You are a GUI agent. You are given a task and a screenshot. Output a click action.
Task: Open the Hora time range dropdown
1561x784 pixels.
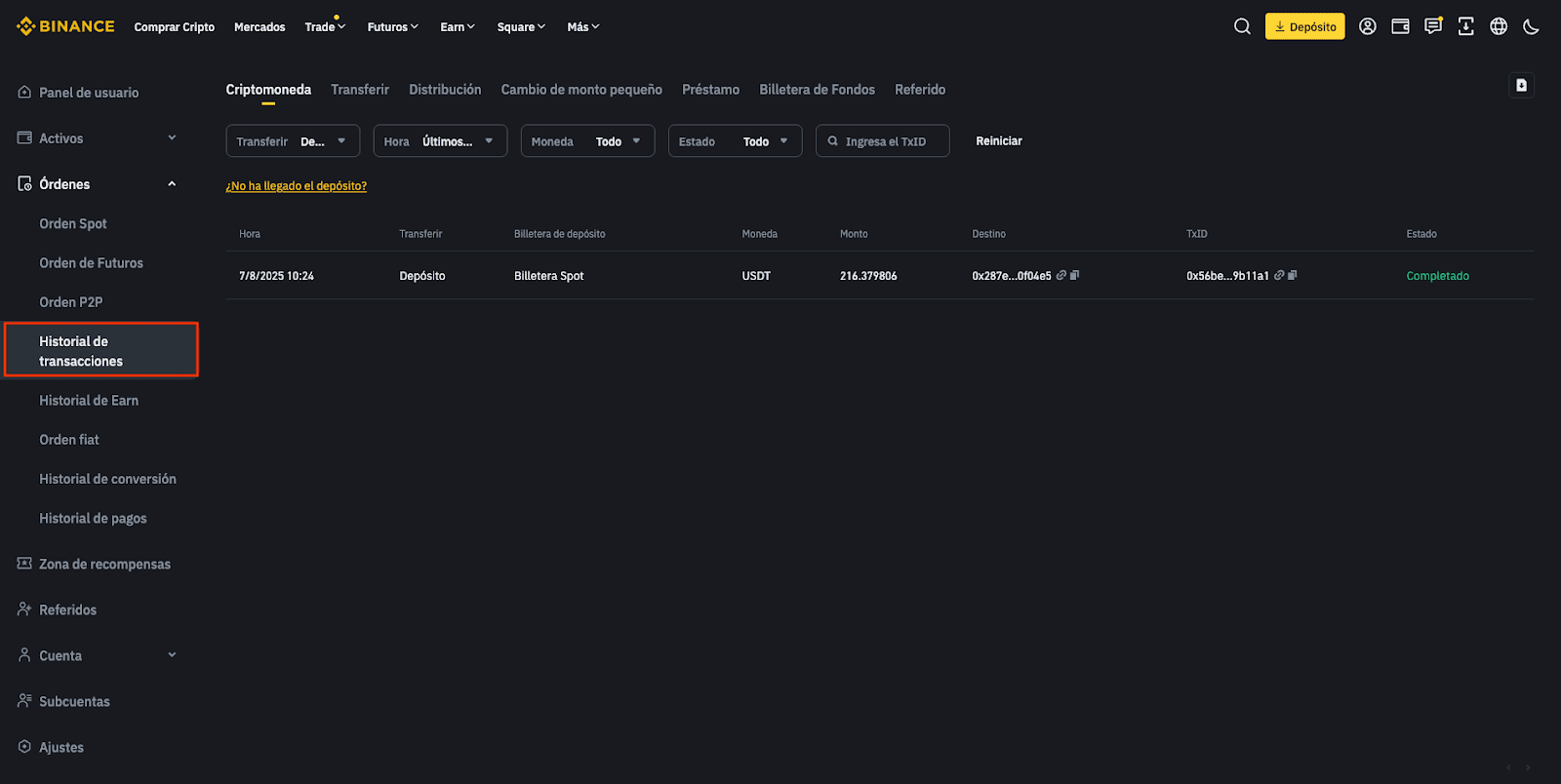pyautogui.click(x=440, y=141)
